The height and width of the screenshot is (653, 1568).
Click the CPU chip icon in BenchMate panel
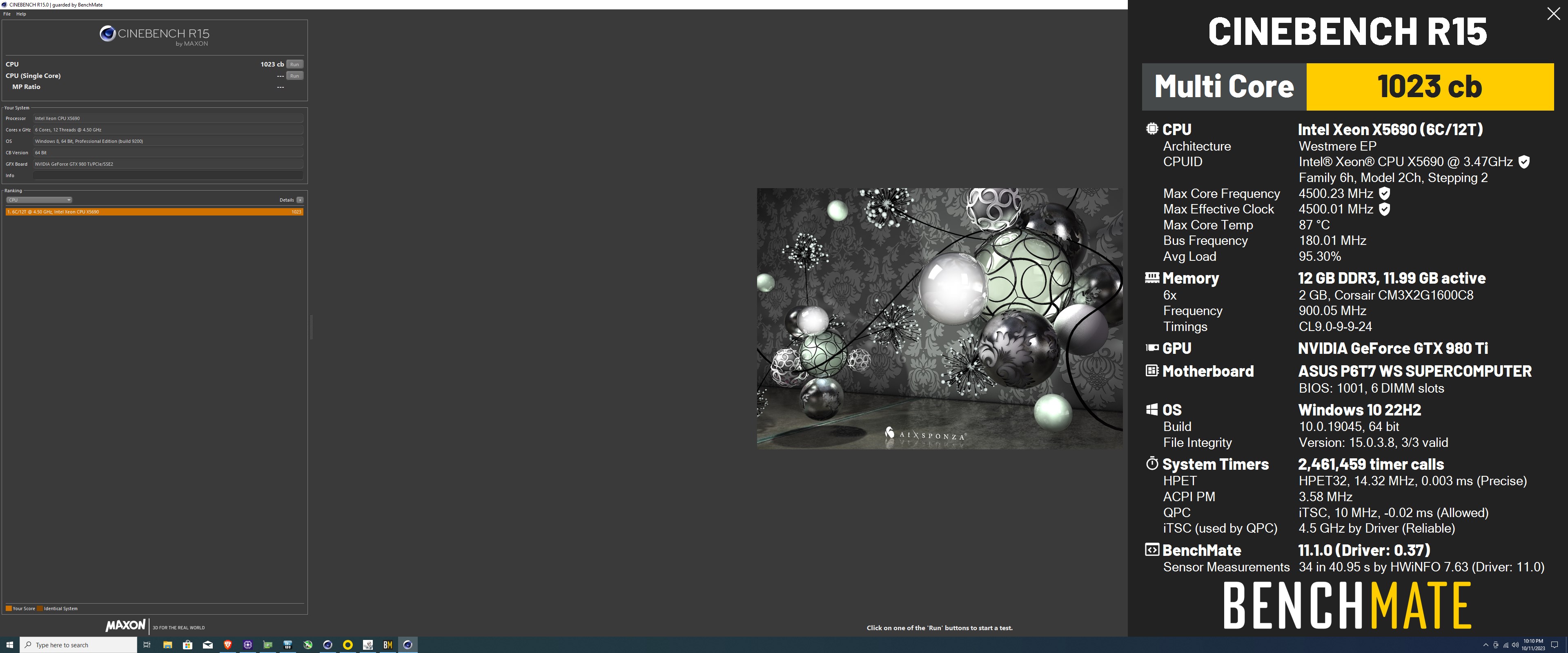coord(1151,129)
